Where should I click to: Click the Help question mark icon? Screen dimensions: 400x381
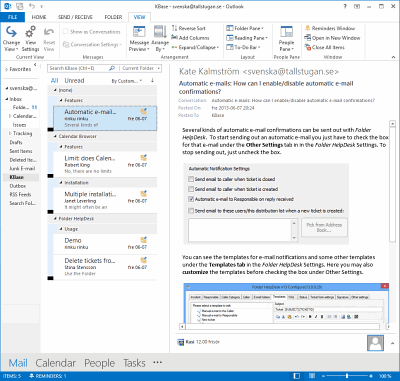coord(344,6)
